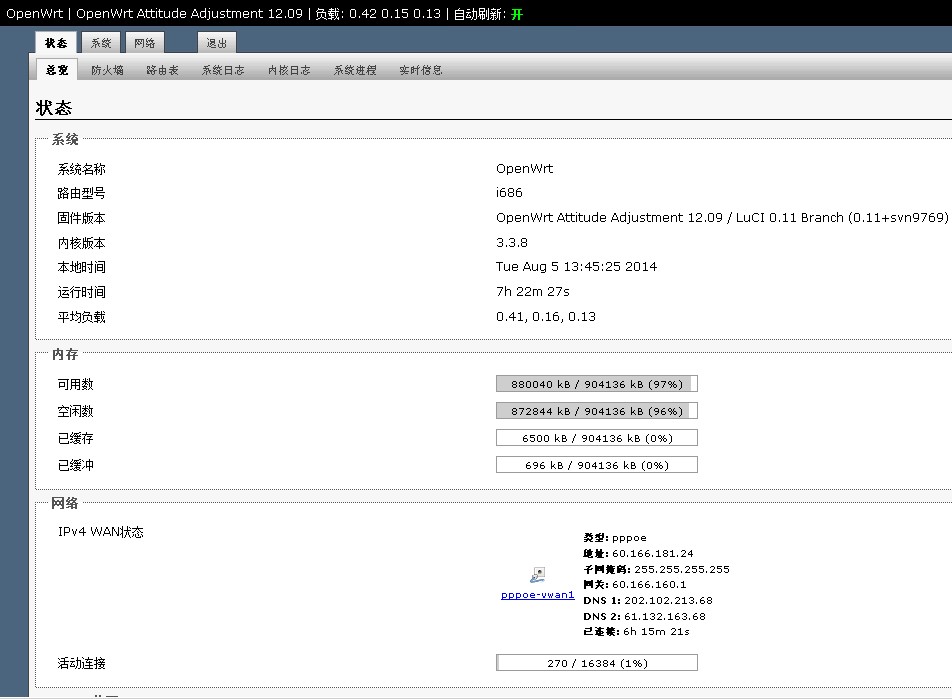Click DNS 1 value 202.102.213.68

(x=668, y=600)
